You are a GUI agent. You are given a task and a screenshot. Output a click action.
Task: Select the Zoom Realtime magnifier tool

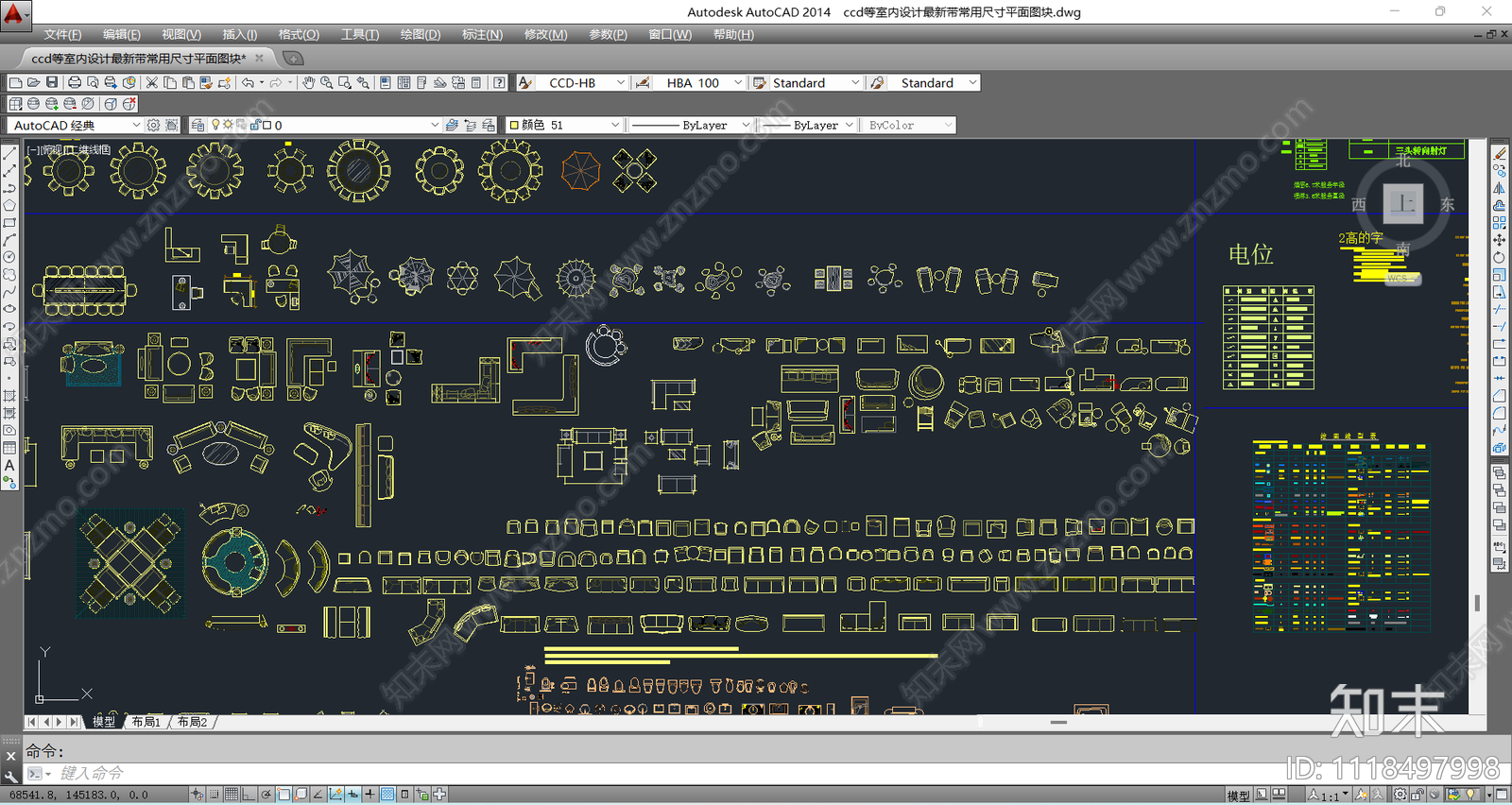coord(326,83)
